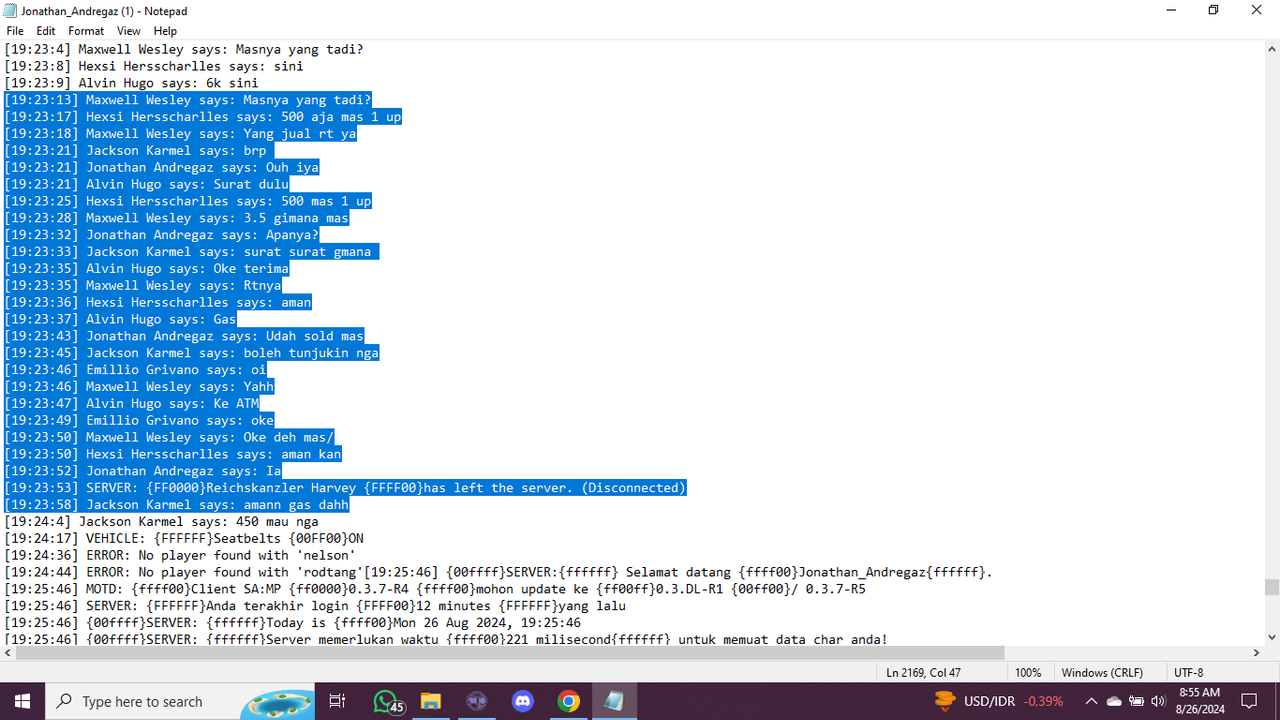Click the OneDrive cloud tray icon

1114,701
